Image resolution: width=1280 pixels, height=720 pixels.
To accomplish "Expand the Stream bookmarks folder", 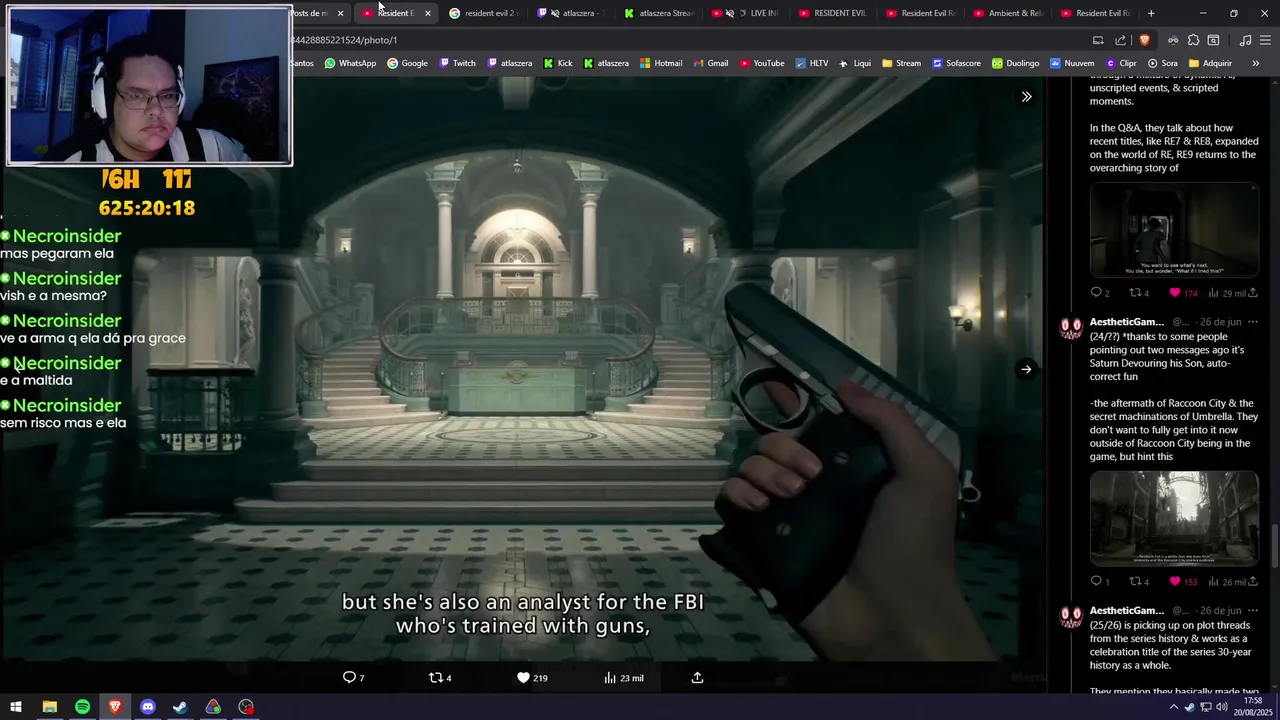I will coord(901,63).
